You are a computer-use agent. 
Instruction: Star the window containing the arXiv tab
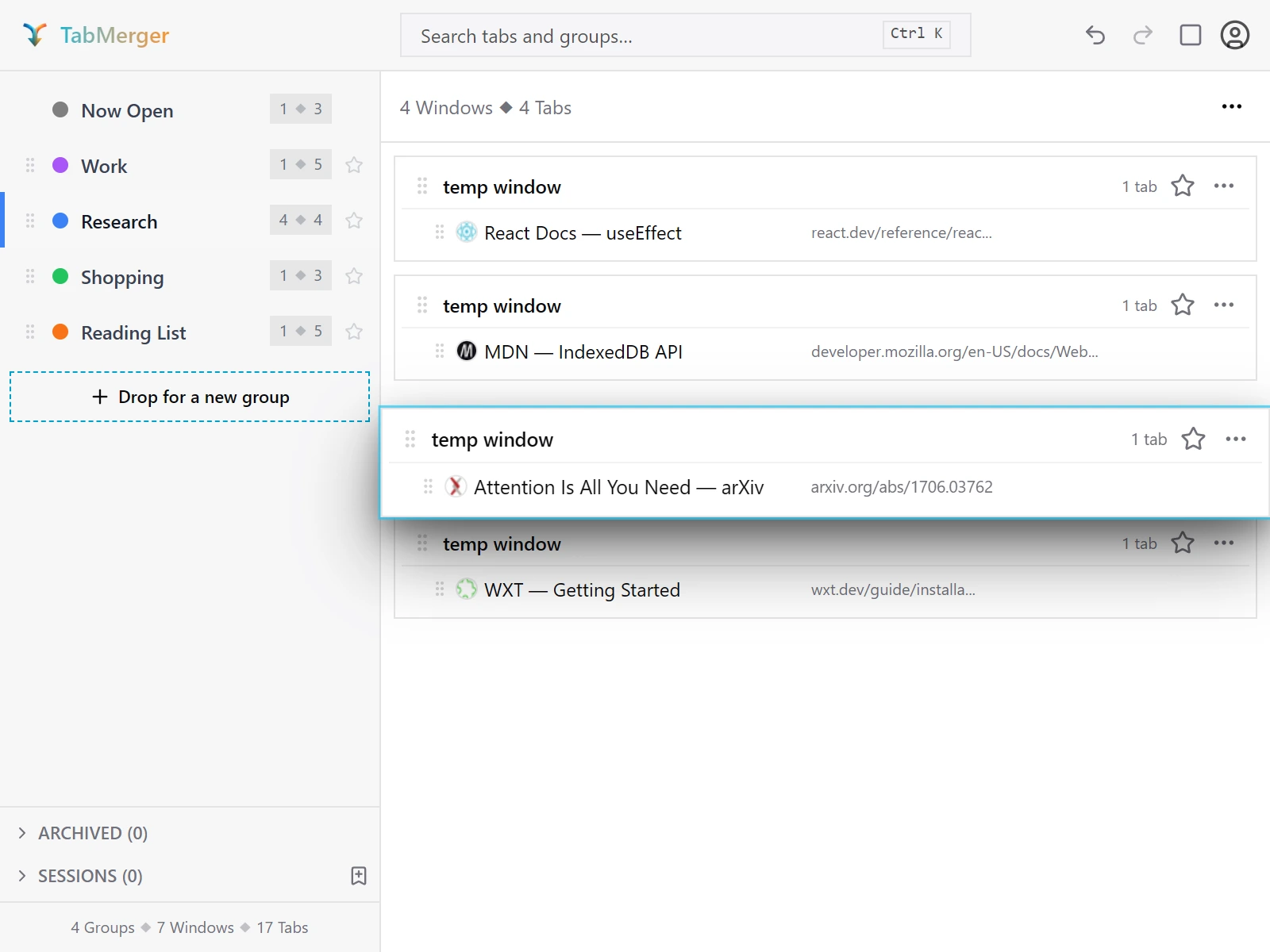[x=1194, y=439]
